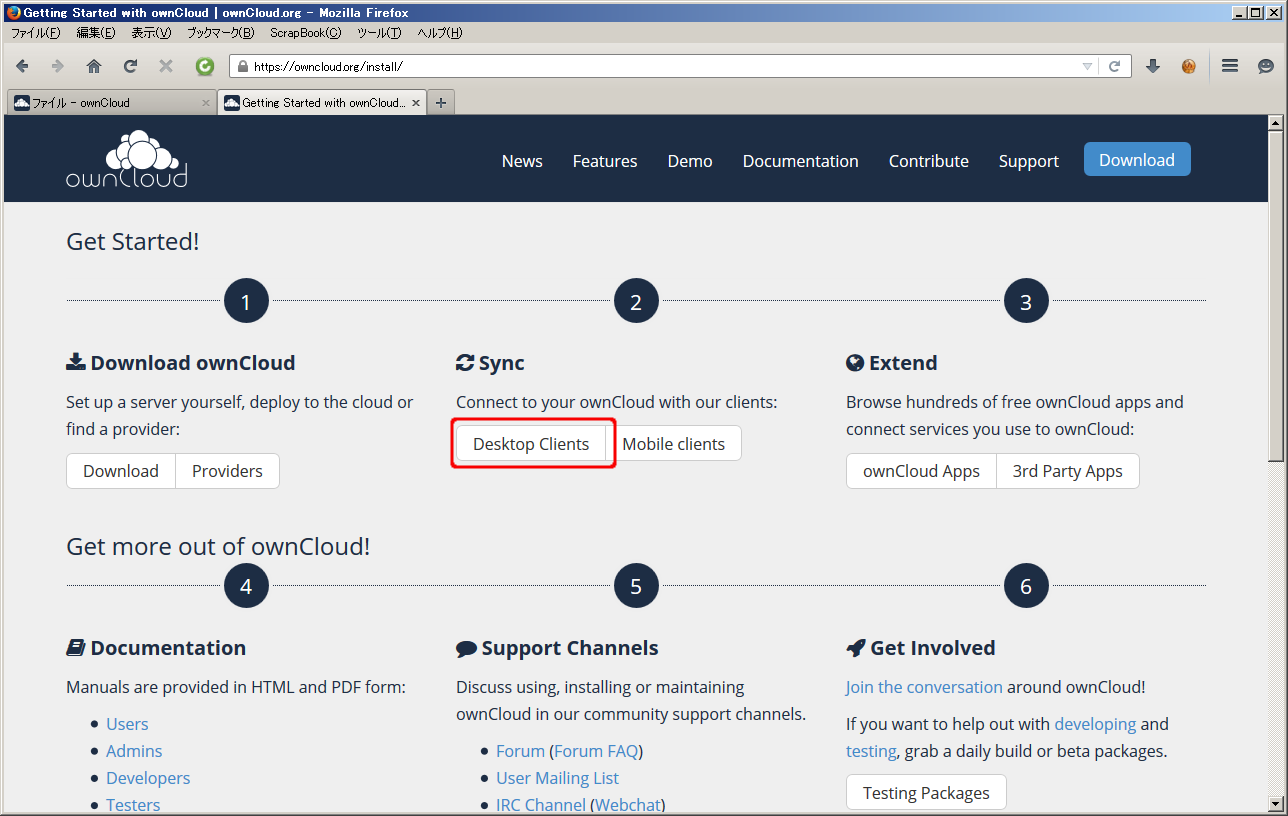
Task: Follow the developing link
Action: (1095, 724)
